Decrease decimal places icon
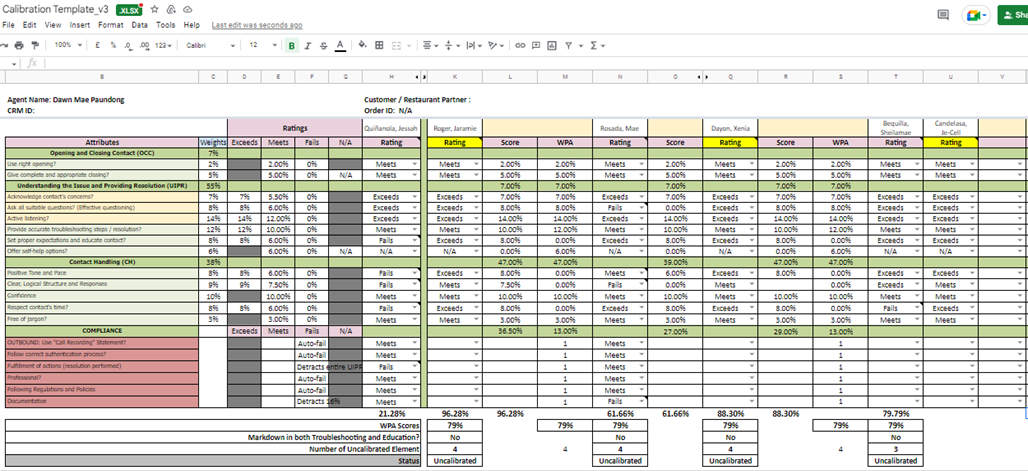Screen dimensions: 1028x471 [128, 45]
